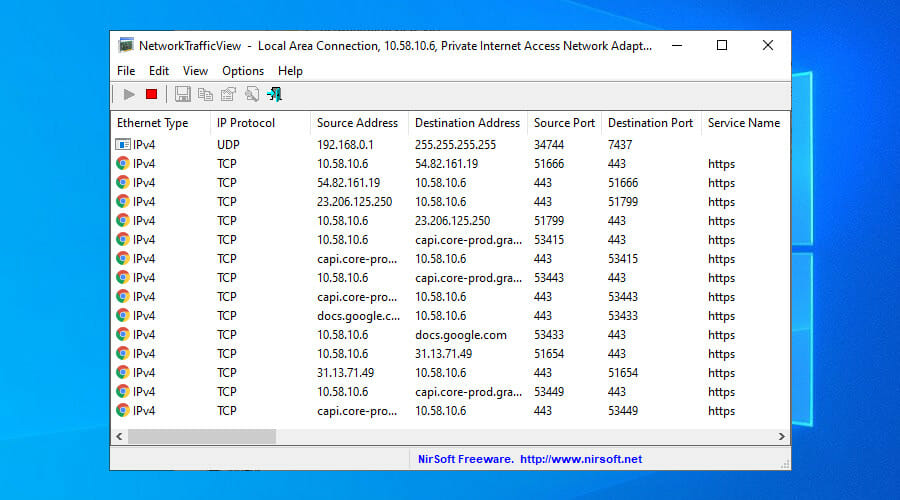The height and width of the screenshot is (500, 900).
Task: Click the Find toolbar icon
Action: pyautogui.click(x=251, y=94)
